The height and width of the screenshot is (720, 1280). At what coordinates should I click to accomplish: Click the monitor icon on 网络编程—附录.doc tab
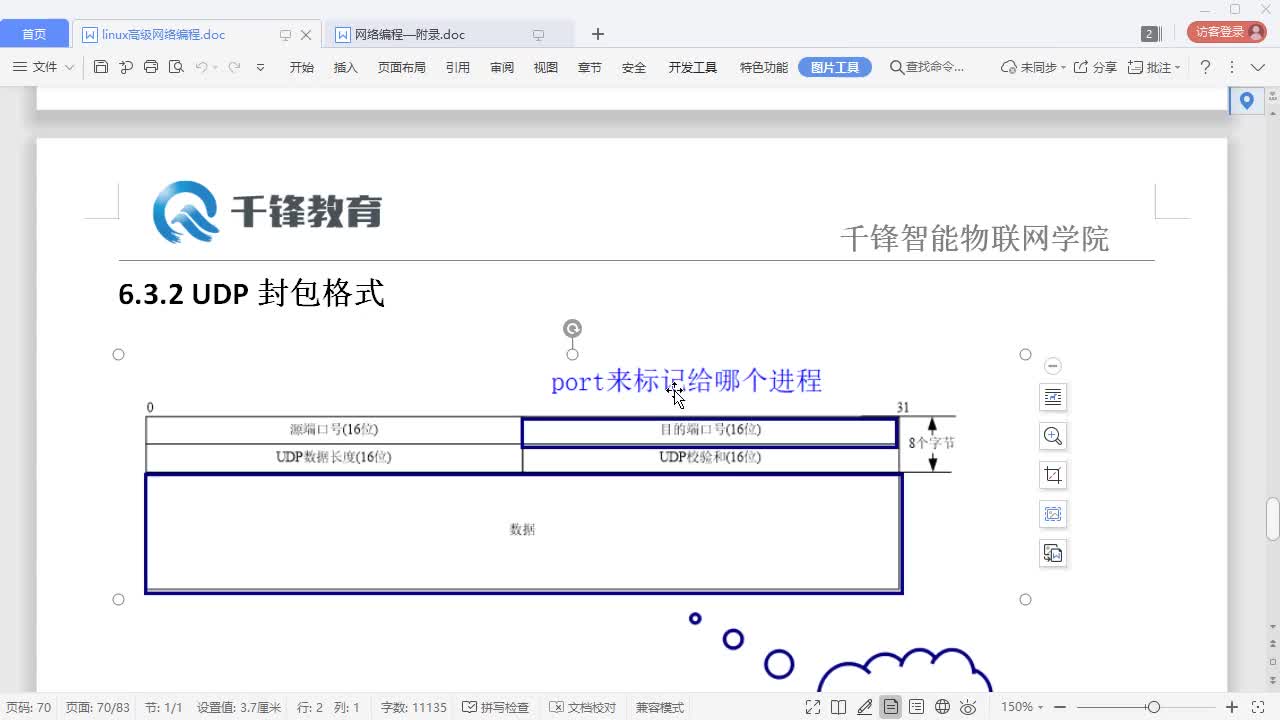[x=538, y=35]
